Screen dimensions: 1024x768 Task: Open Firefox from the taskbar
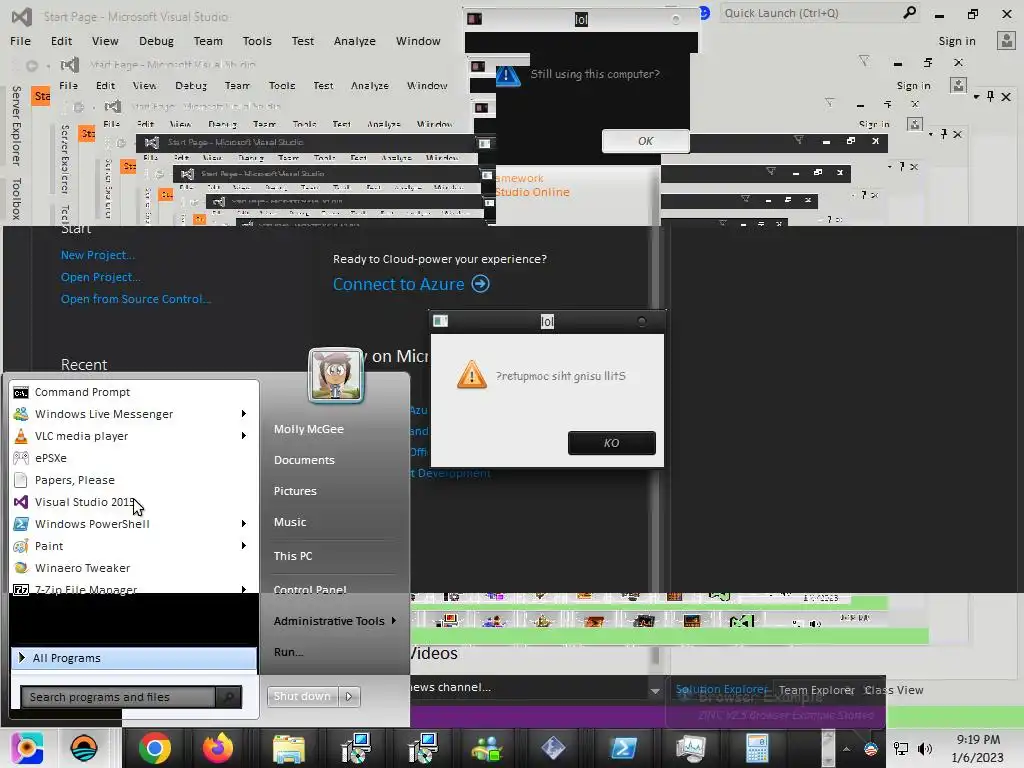[218, 748]
